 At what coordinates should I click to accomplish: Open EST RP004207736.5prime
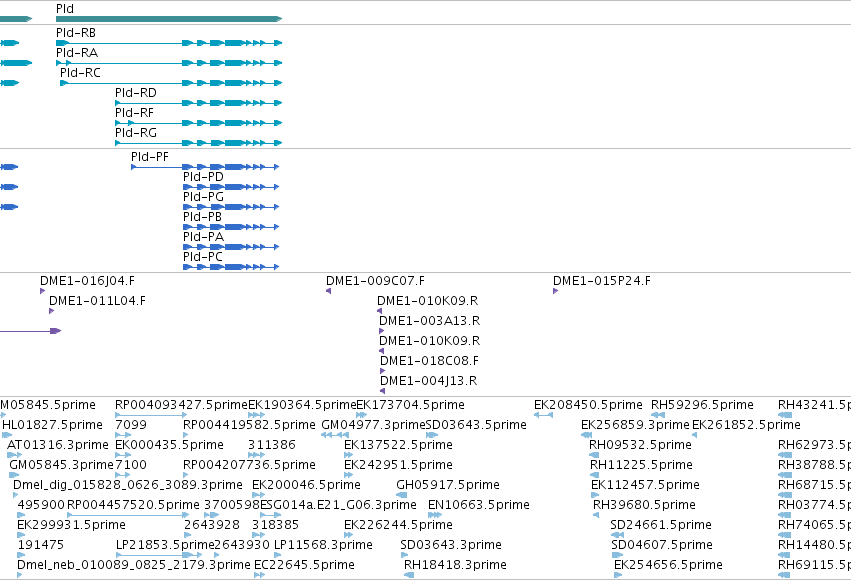pos(249,466)
